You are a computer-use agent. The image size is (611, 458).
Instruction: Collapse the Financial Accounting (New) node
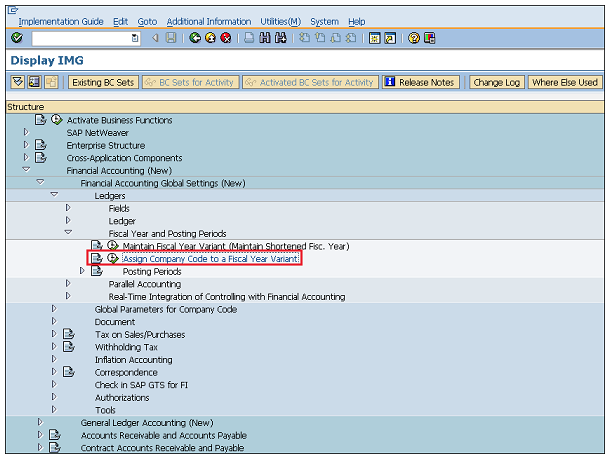point(27,170)
